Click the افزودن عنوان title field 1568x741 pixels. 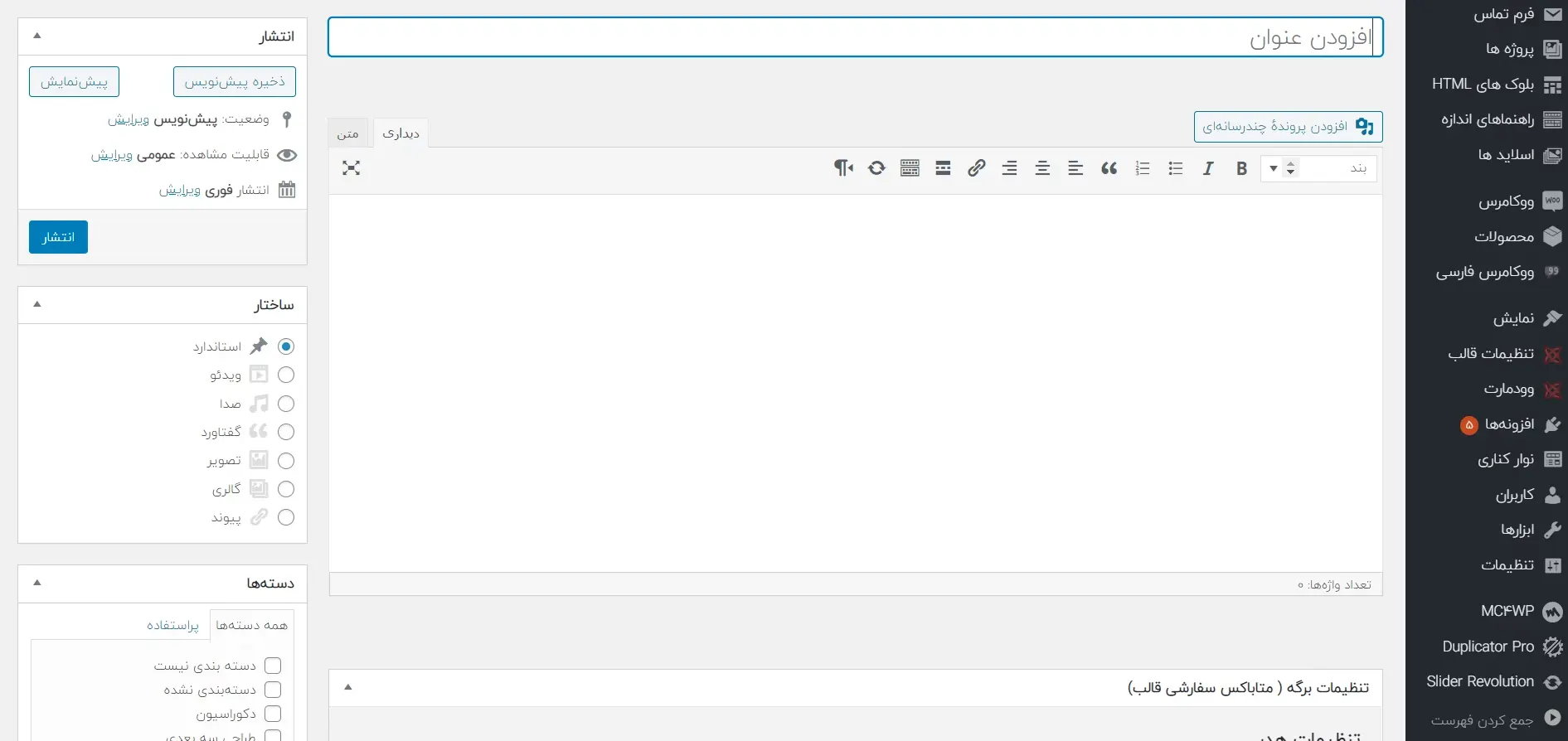click(856, 37)
